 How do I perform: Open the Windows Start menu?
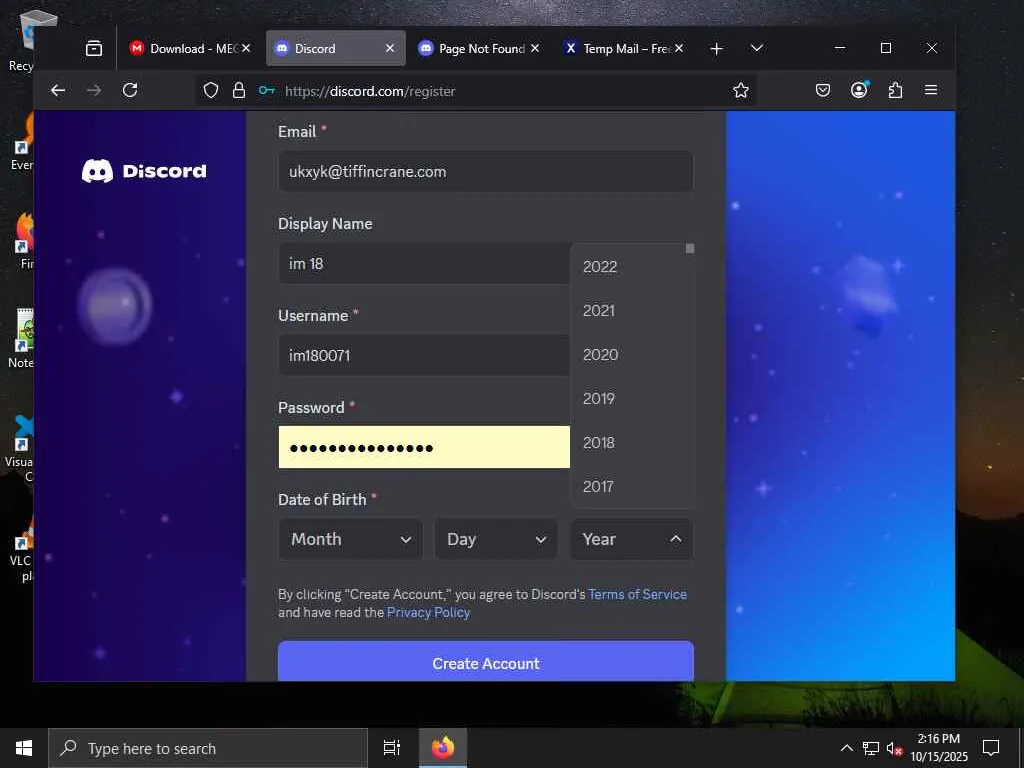coord(24,748)
